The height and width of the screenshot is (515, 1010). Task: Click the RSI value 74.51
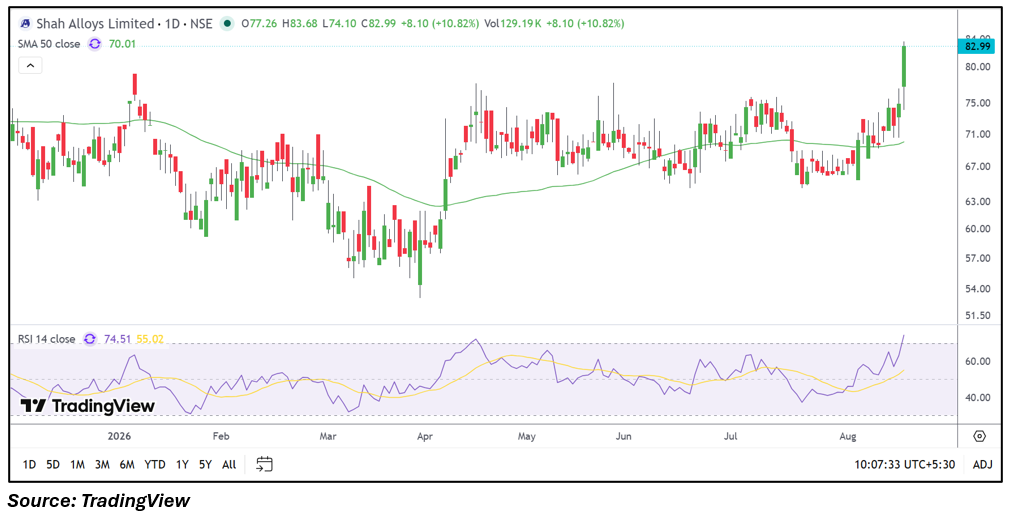point(119,339)
